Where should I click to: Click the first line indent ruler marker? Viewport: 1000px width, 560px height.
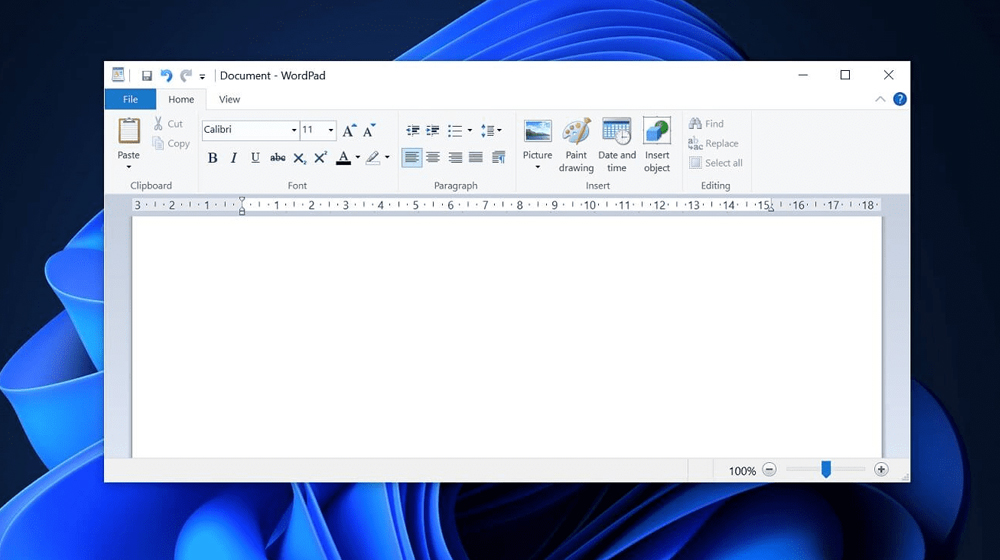click(x=242, y=201)
